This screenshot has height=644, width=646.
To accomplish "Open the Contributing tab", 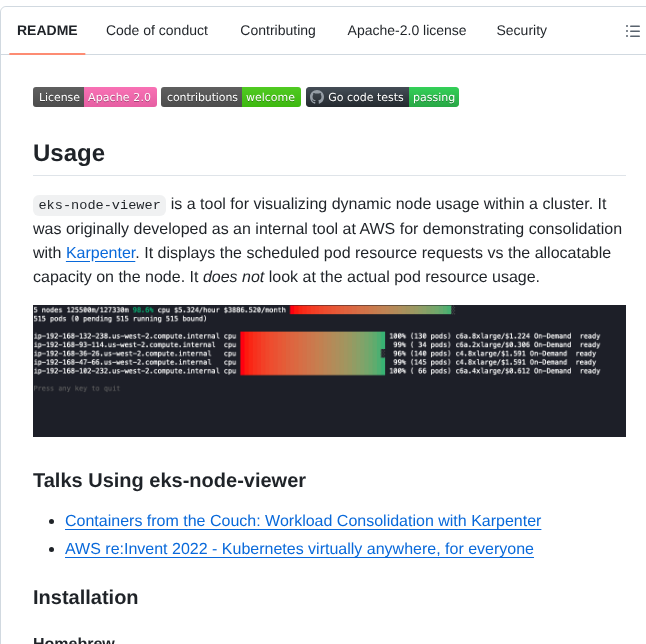I will (x=278, y=30).
